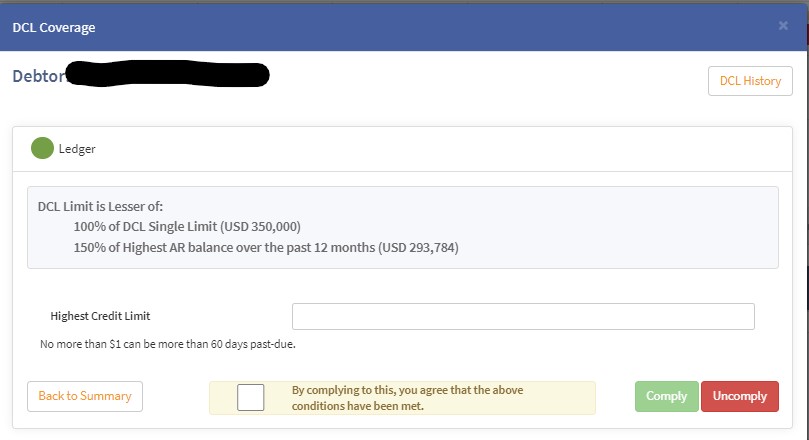The image size is (809, 440).
Task: Click the green Ledger status circle
Action: [43, 149]
